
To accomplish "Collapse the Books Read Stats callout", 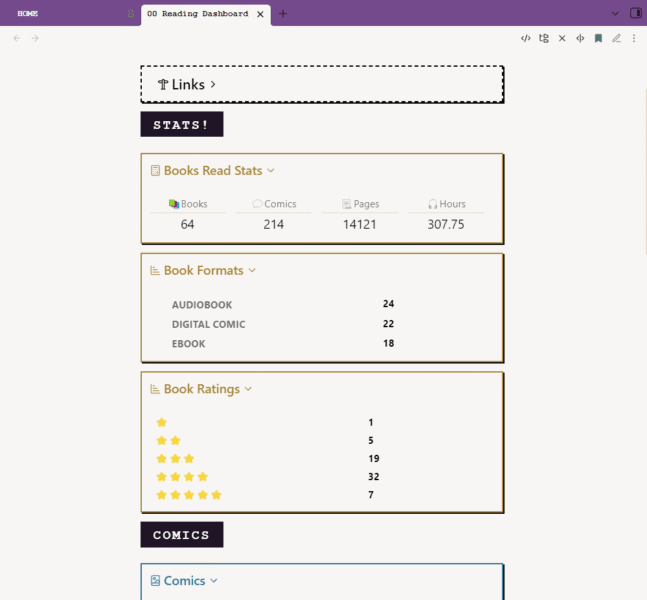I will 271,171.
